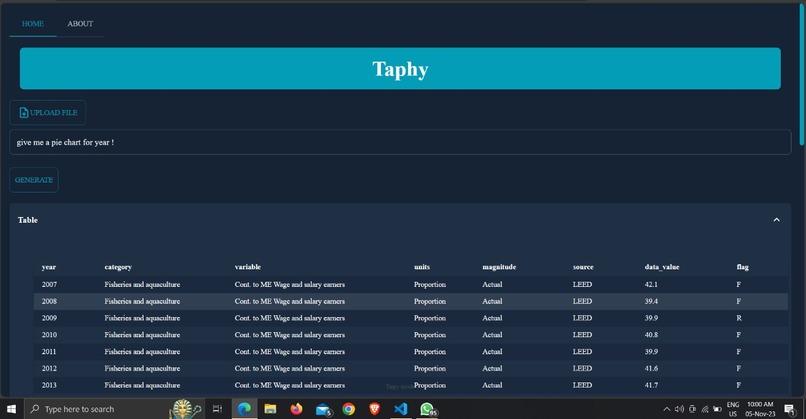
Task: Click Proportion units in 2010 row
Action: [x=430, y=335]
